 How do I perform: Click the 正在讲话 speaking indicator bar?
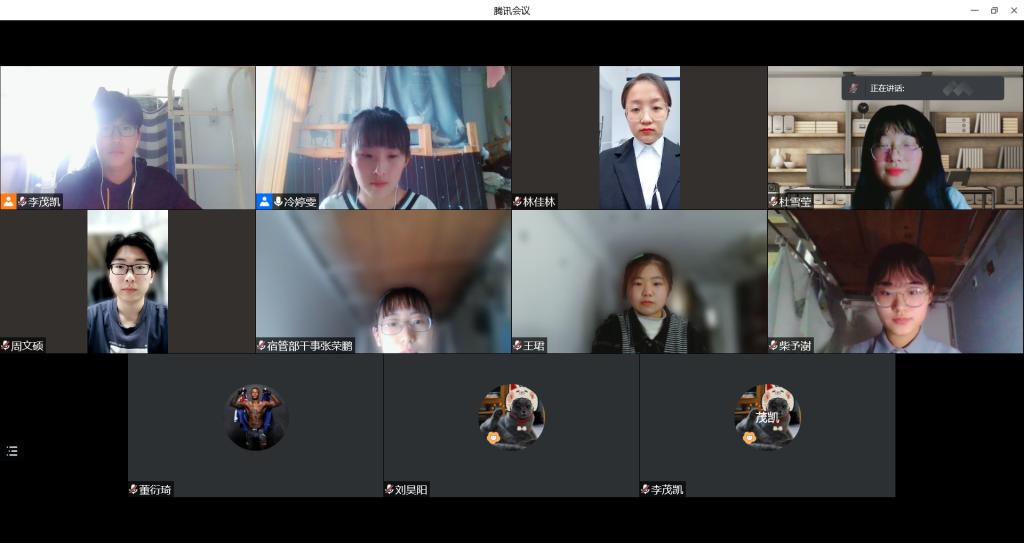[922, 88]
